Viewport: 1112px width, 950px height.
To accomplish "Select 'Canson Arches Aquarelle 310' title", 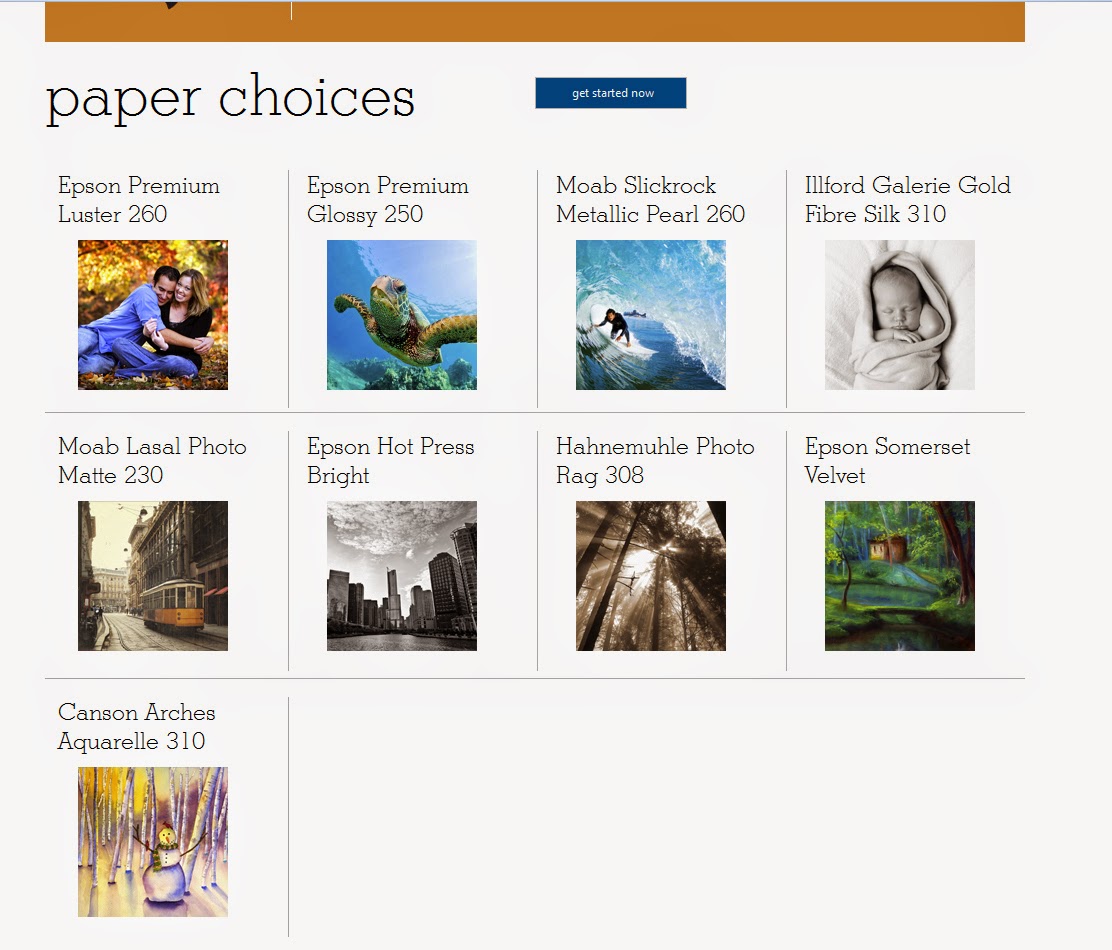I will tap(137, 727).
